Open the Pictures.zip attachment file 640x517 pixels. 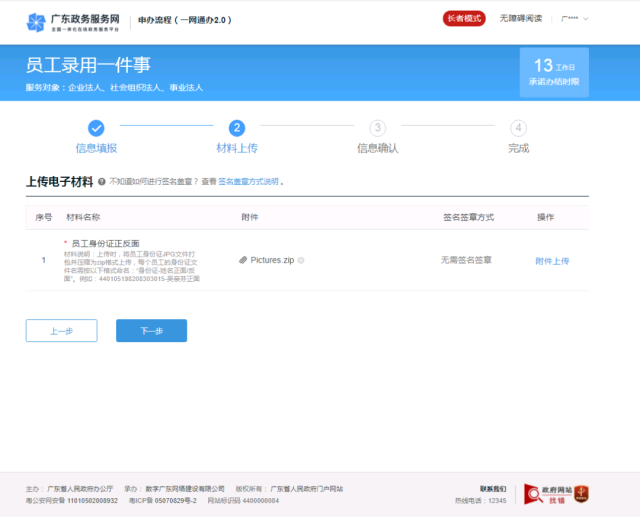point(272,260)
